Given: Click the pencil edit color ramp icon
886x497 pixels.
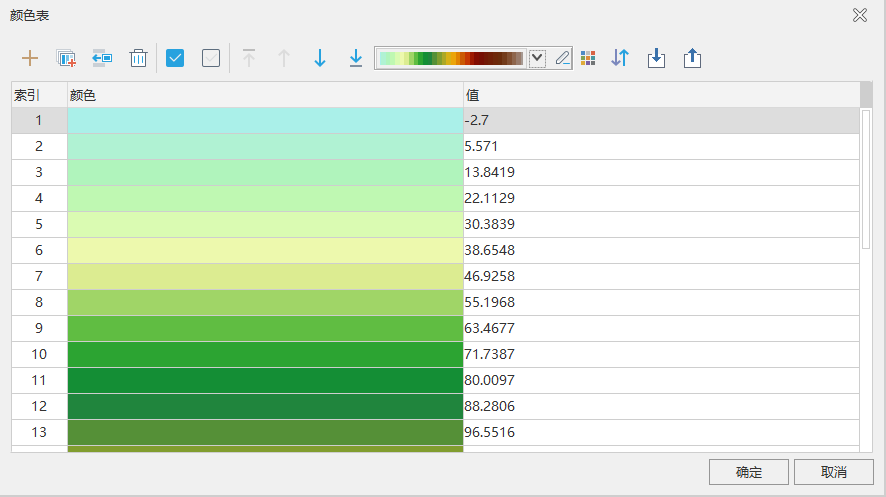Looking at the screenshot, I should click(x=562, y=58).
